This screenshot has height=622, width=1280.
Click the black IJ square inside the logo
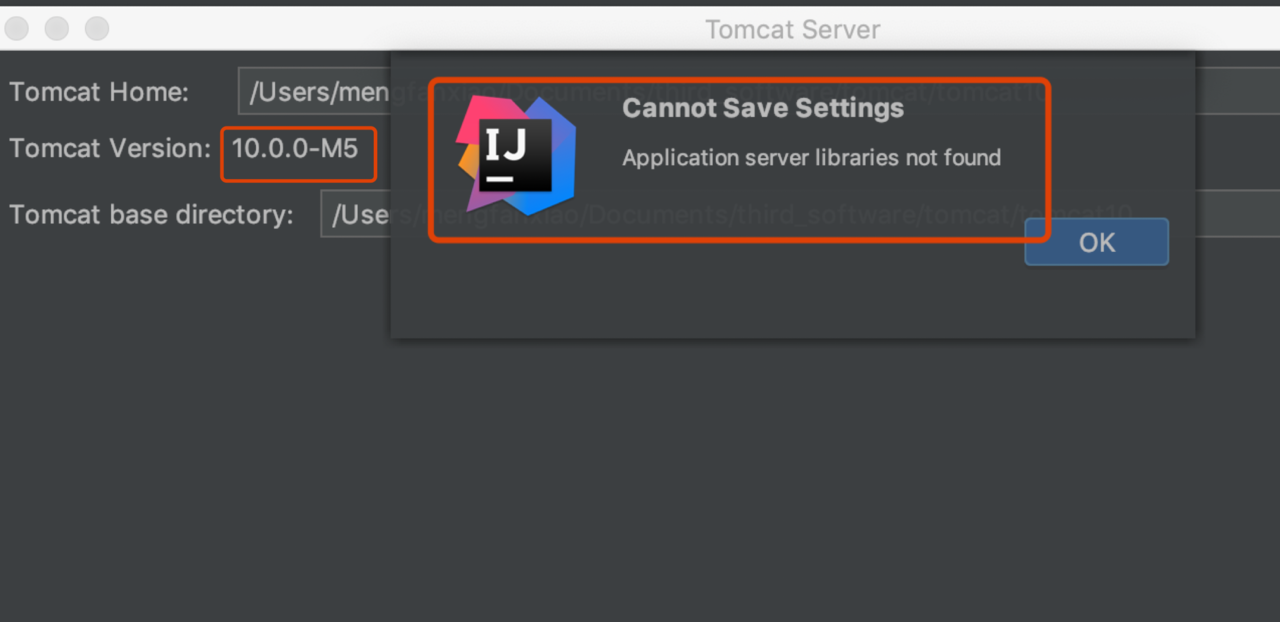pyautogui.click(x=515, y=155)
